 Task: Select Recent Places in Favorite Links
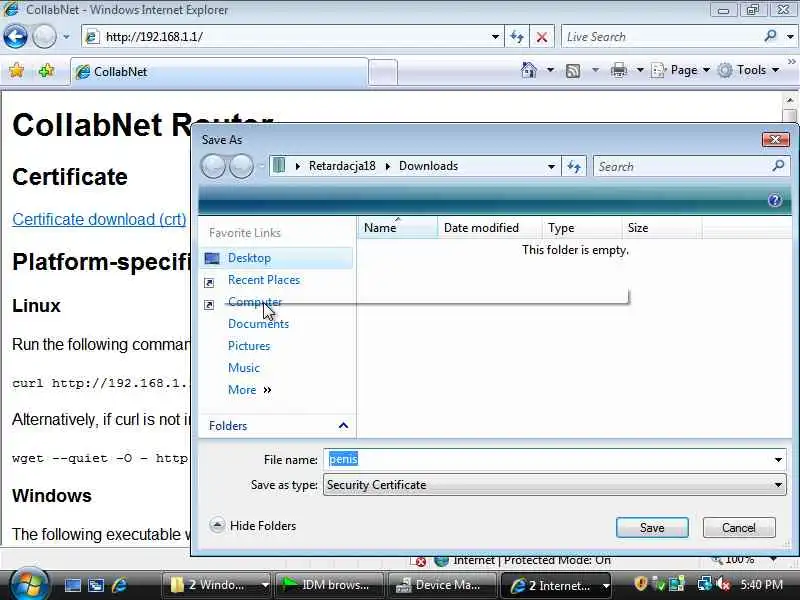(264, 280)
